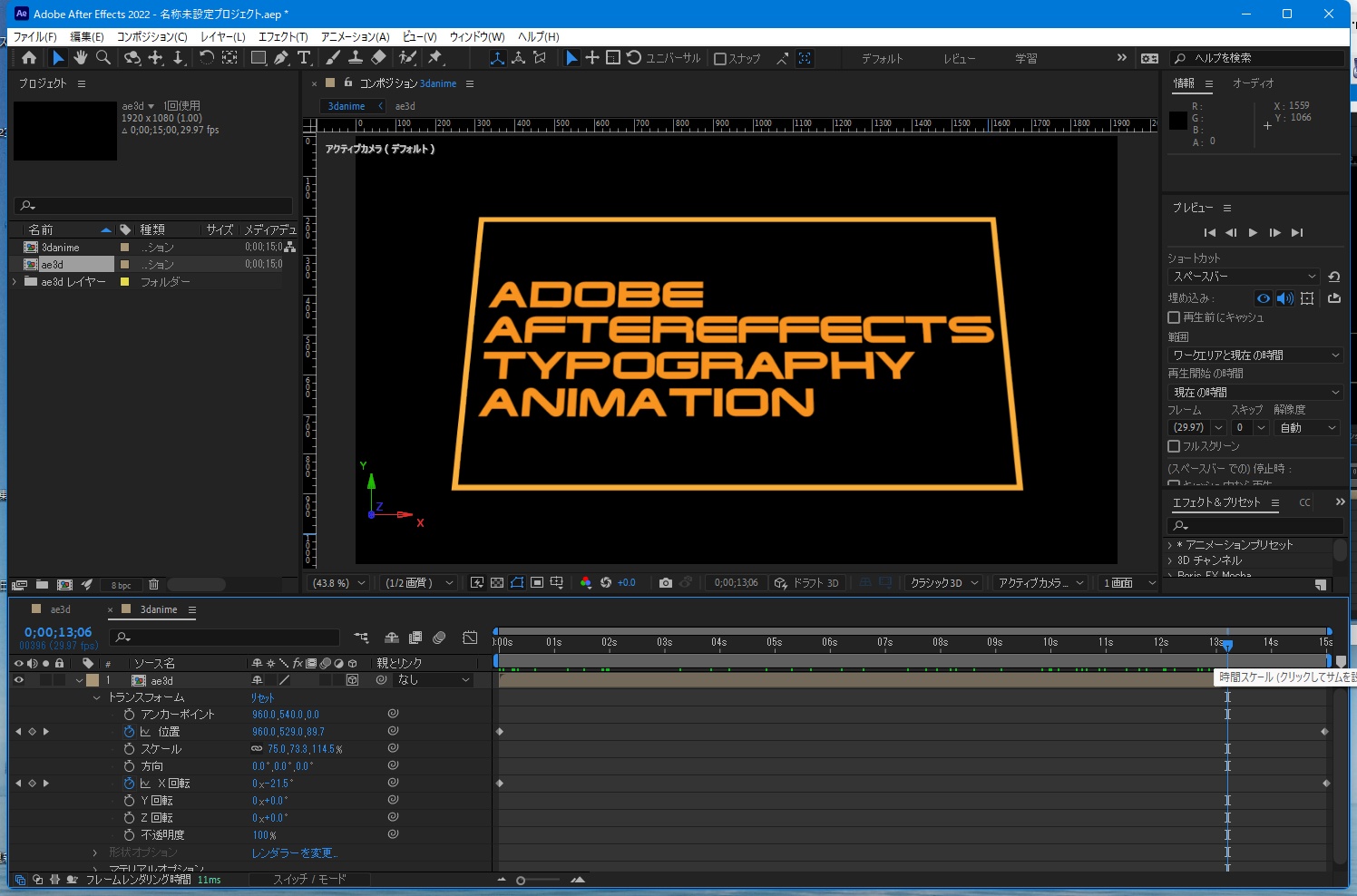
Task: Enable the Full Screen checkbox
Action: pyautogui.click(x=1174, y=446)
